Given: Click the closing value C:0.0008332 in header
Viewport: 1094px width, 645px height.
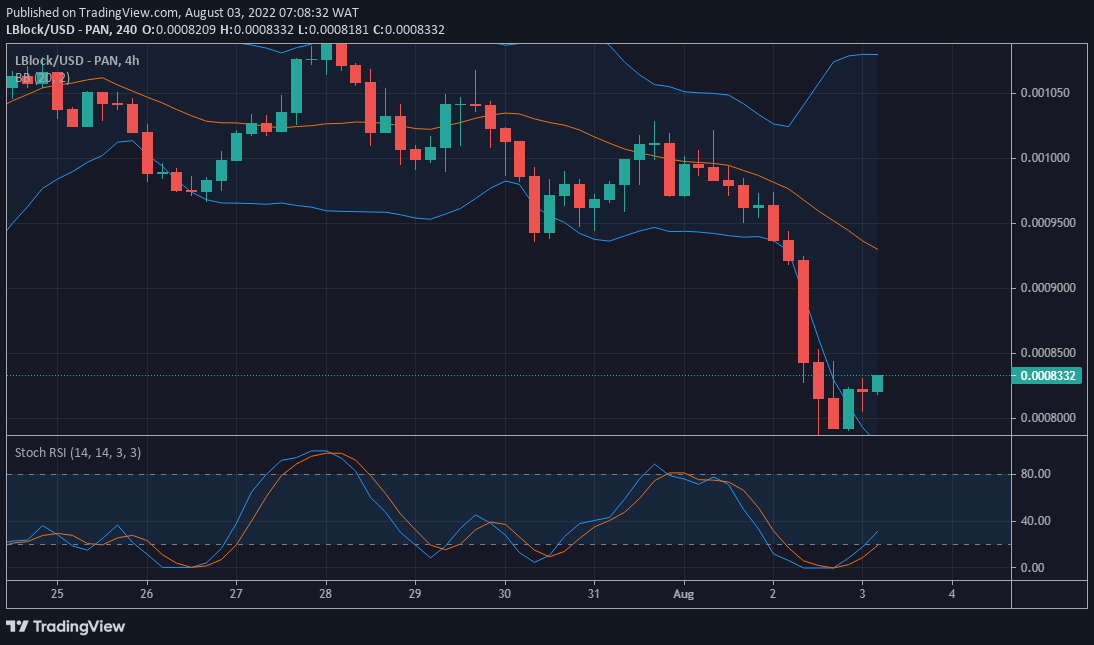Looking at the screenshot, I should tap(409, 30).
